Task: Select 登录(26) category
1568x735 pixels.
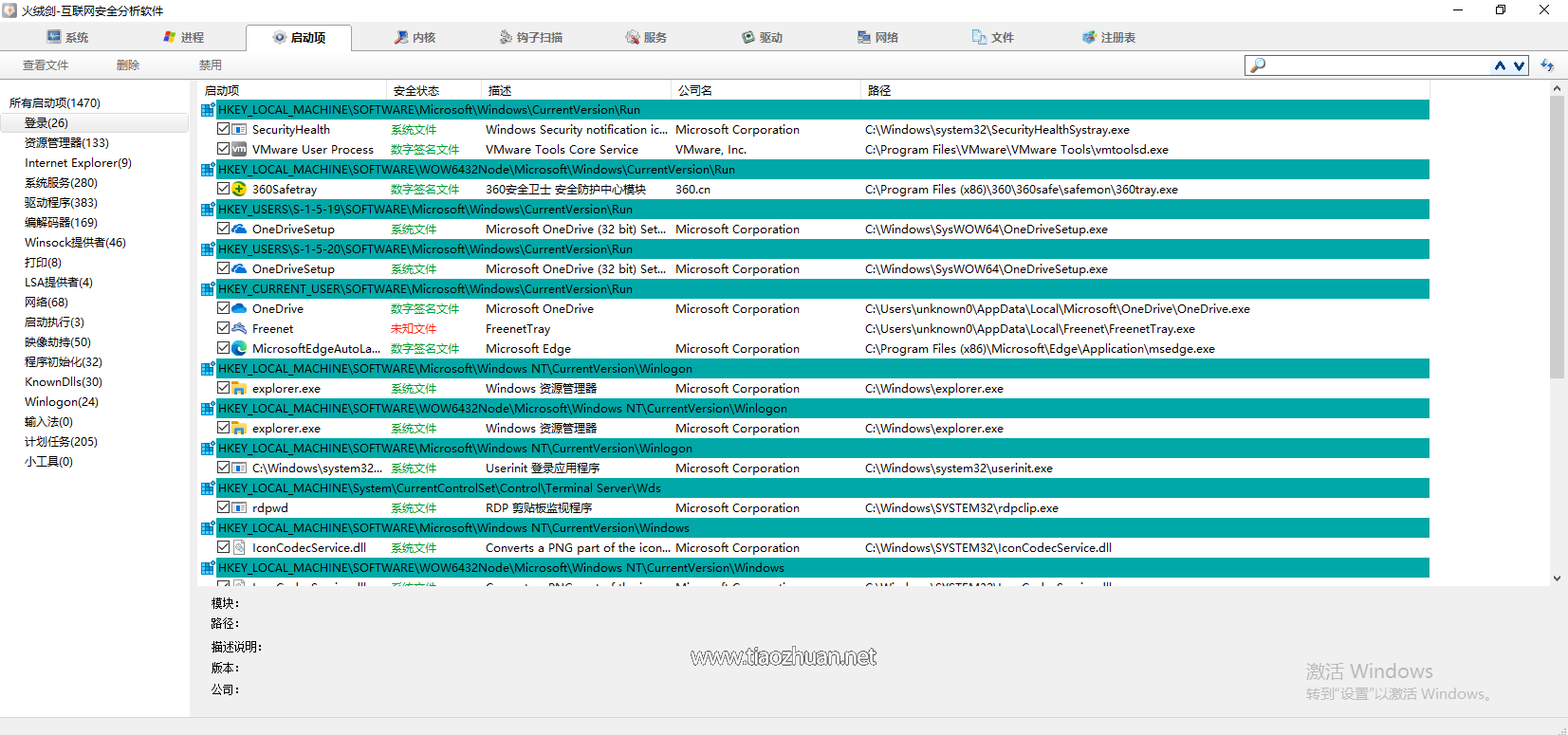Action: click(x=46, y=122)
